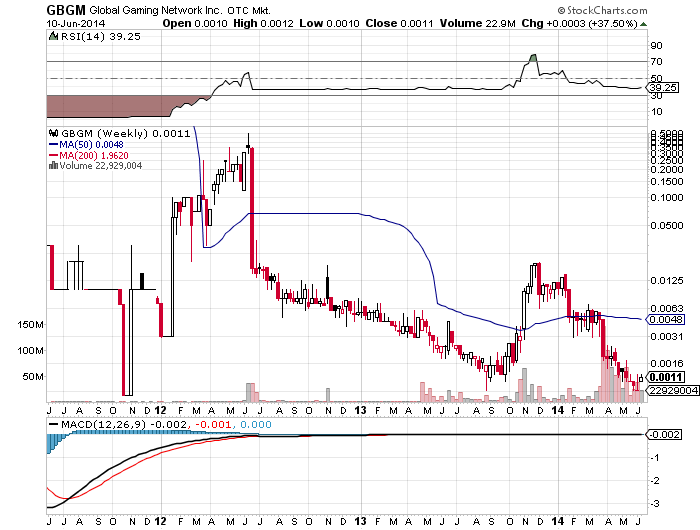
Task: Click the last price tag 0.0011
Action: pyautogui.click(x=666, y=377)
